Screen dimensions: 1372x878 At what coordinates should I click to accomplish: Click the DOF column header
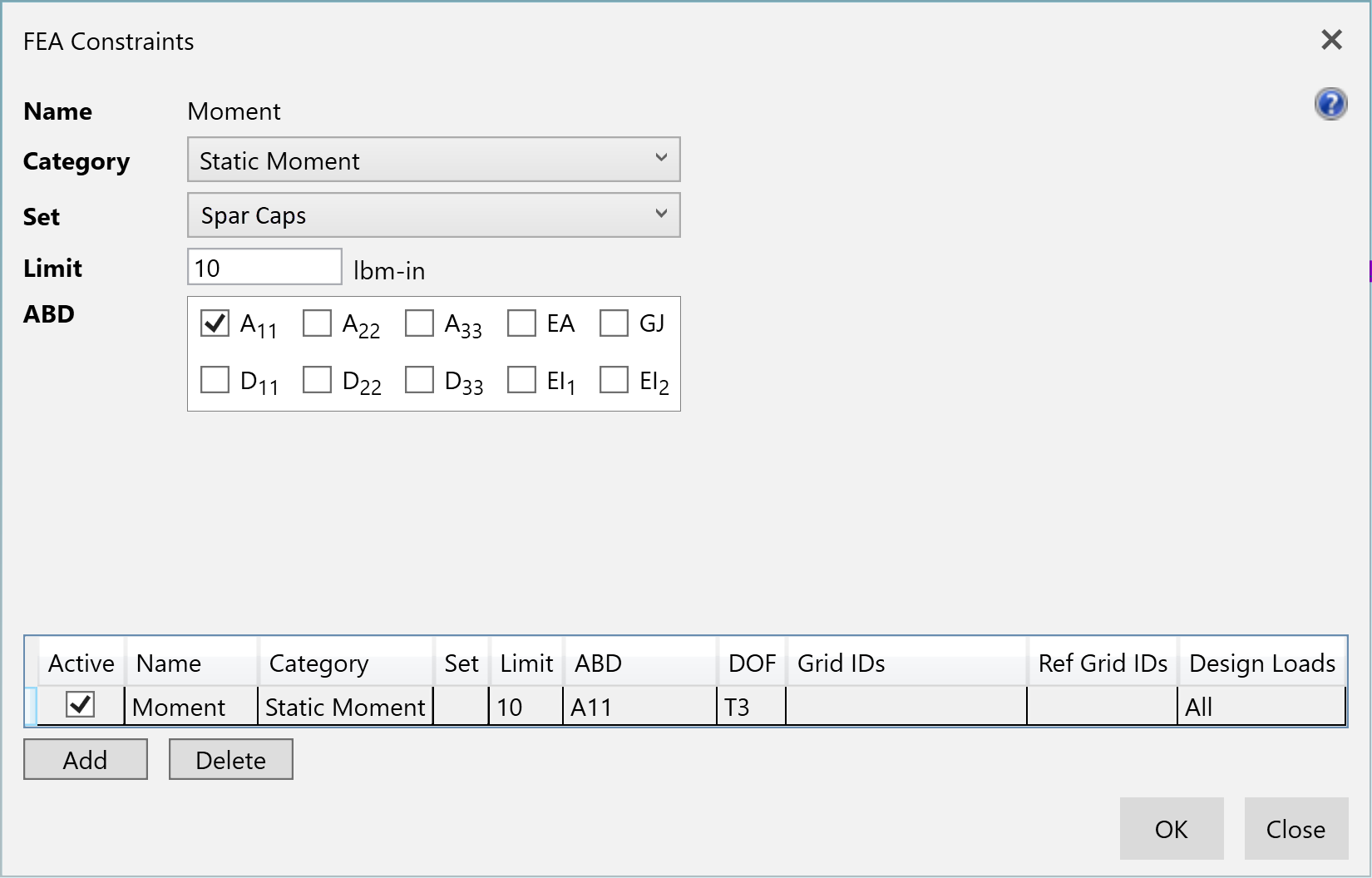[x=752, y=663]
